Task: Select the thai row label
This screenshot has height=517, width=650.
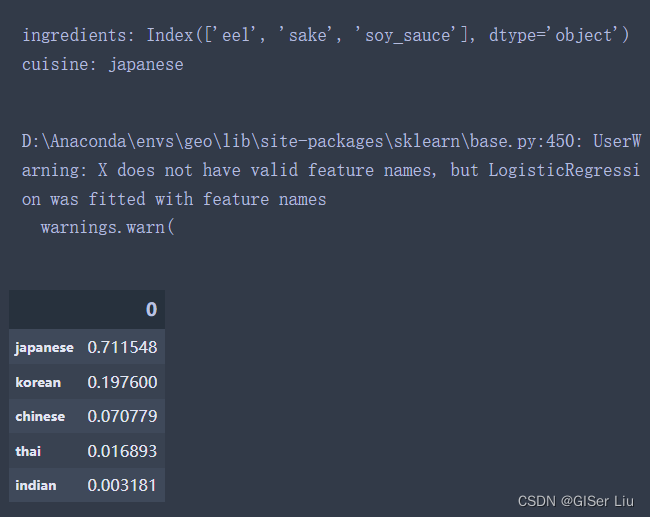Action: [x=28, y=451]
